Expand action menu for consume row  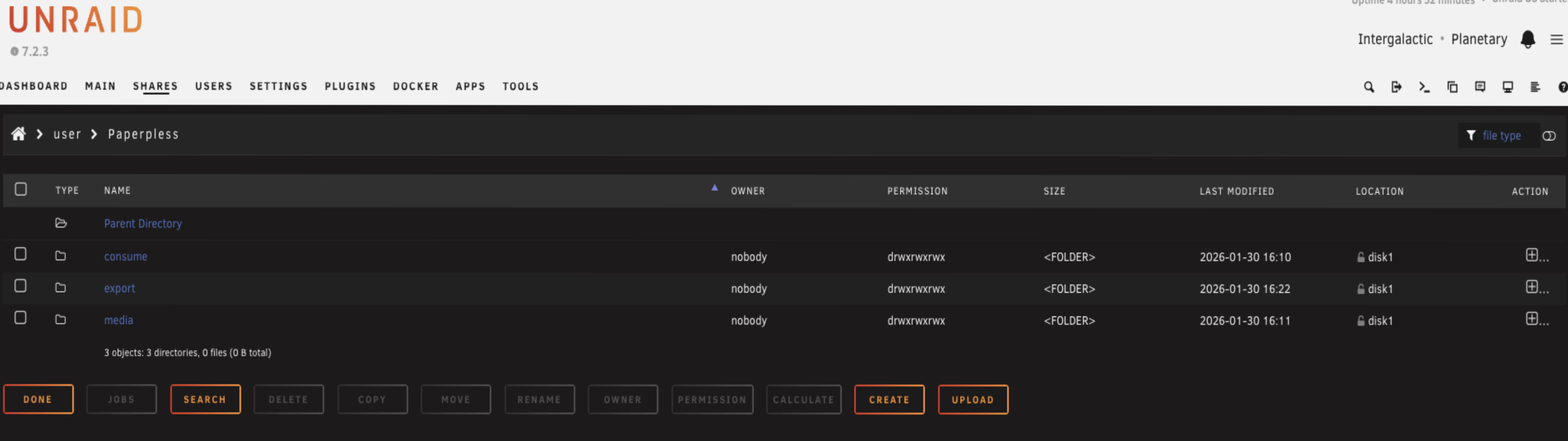click(x=1536, y=255)
